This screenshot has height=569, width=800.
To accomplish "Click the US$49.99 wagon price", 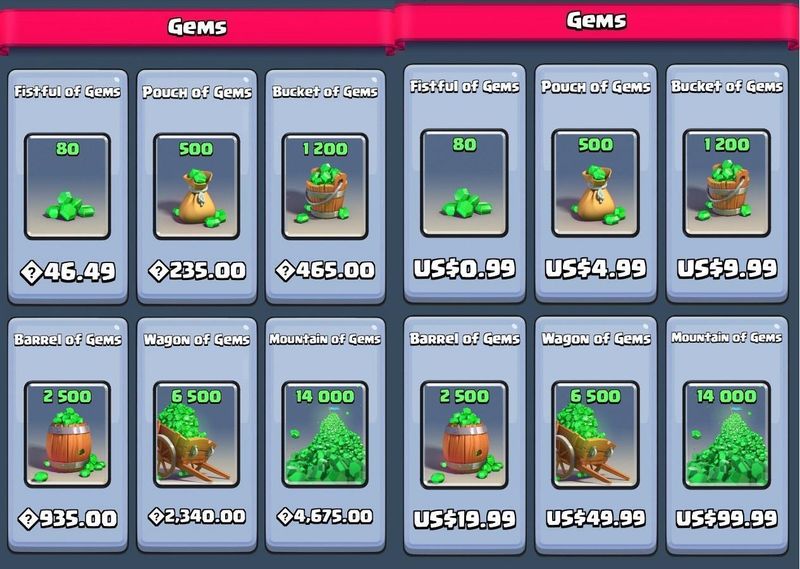I will tap(595, 519).
